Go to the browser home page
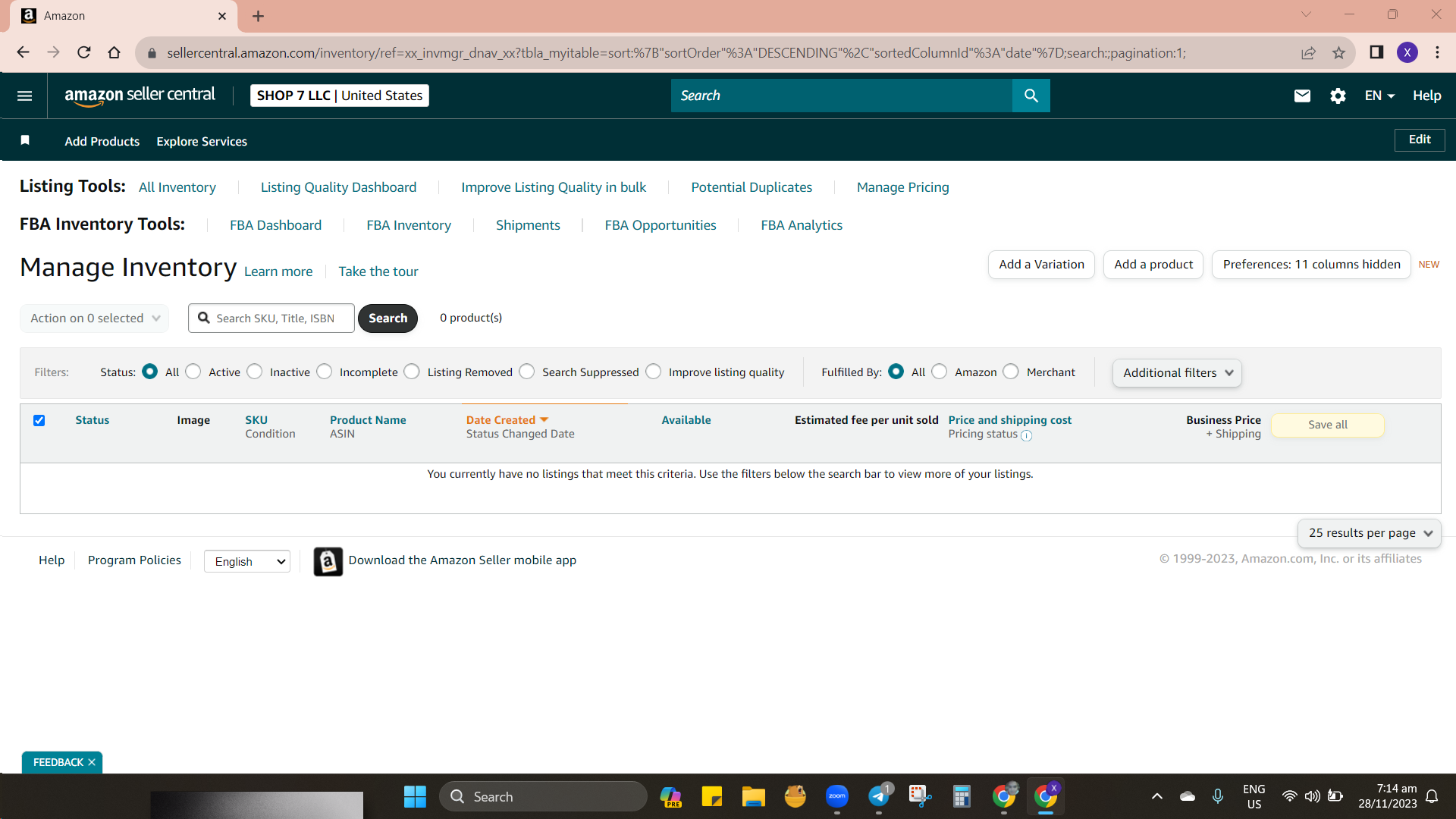Viewport: 1456px width, 819px height. (114, 52)
